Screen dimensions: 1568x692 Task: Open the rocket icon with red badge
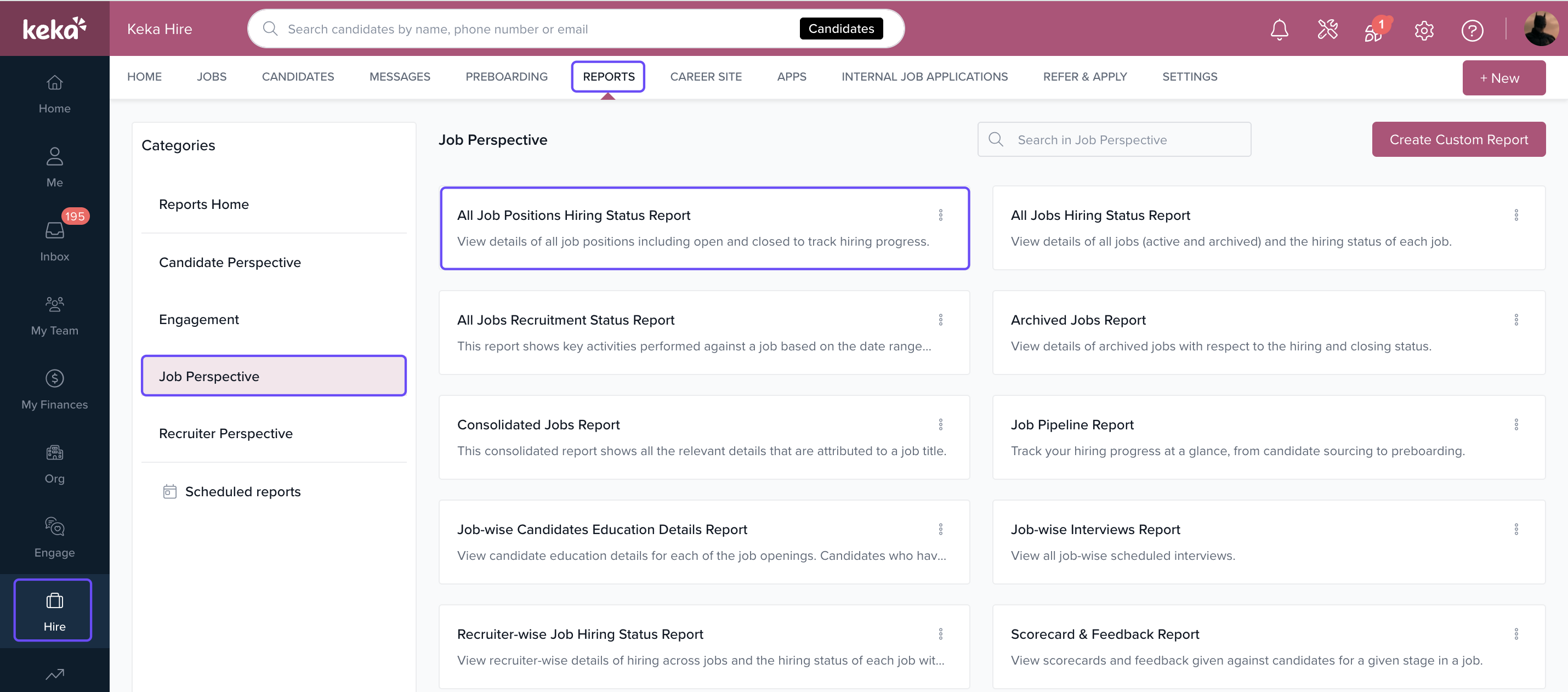click(1373, 30)
